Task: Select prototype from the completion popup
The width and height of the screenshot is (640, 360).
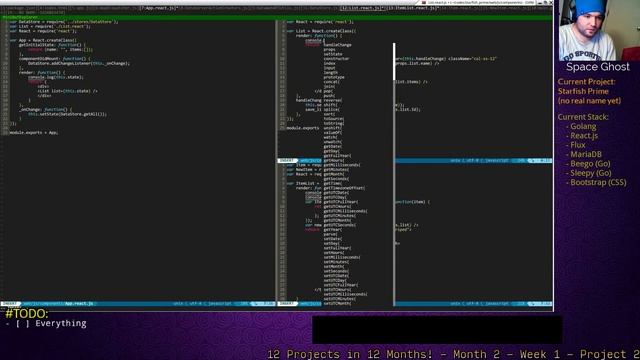Action: click(334, 77)
